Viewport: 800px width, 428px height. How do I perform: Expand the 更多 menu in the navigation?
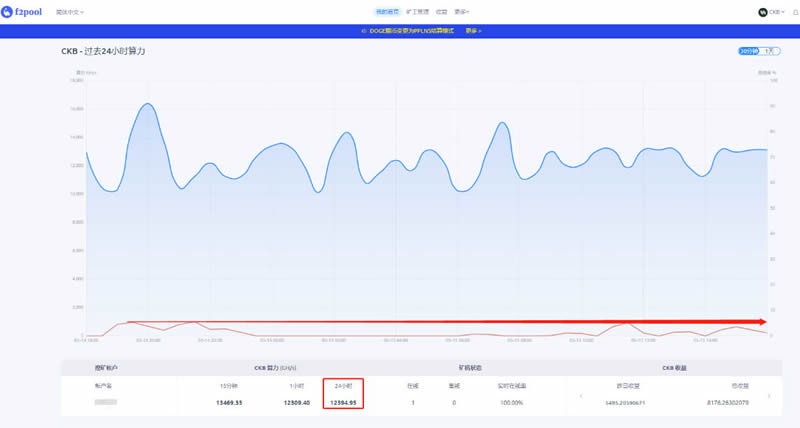tap(462, 12)
